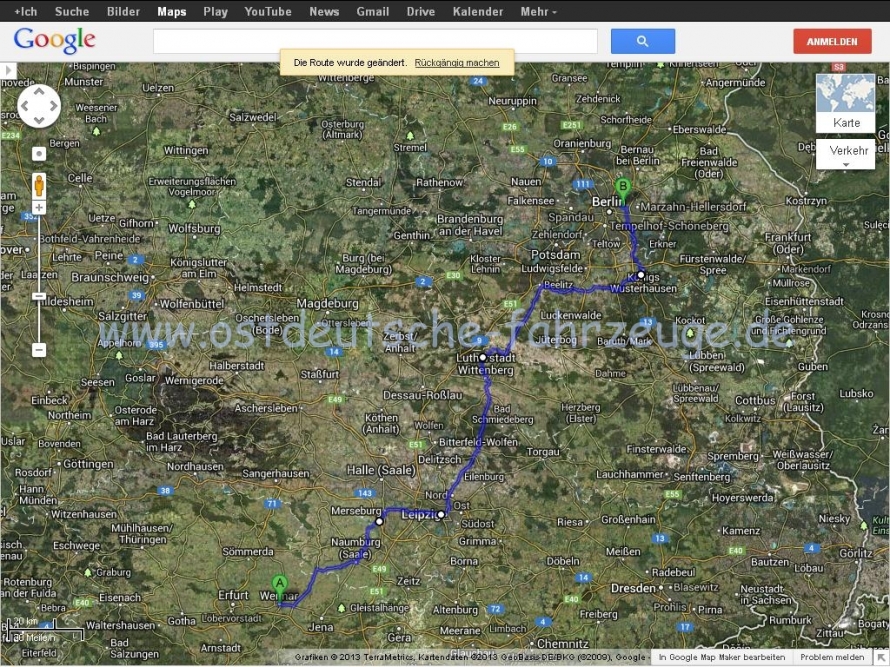The width and height of the screenshot is (890, 667).
Task: Click In Google Map Maker bearbeiten
Action: 721,657
